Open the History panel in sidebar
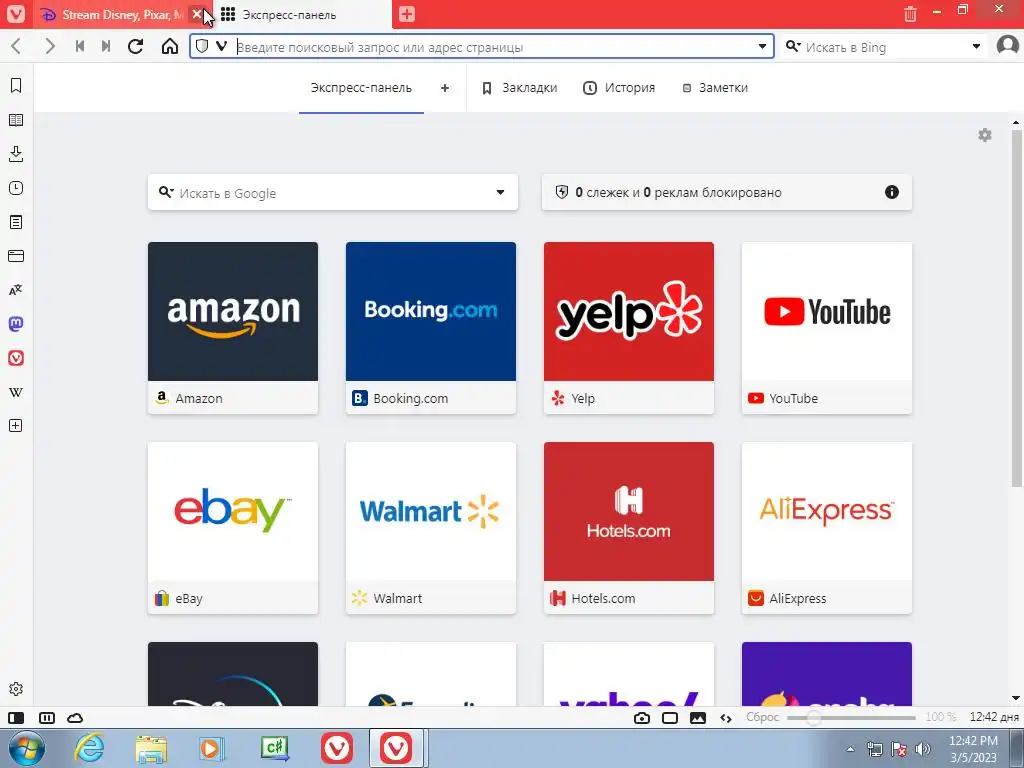 point(16,188)
